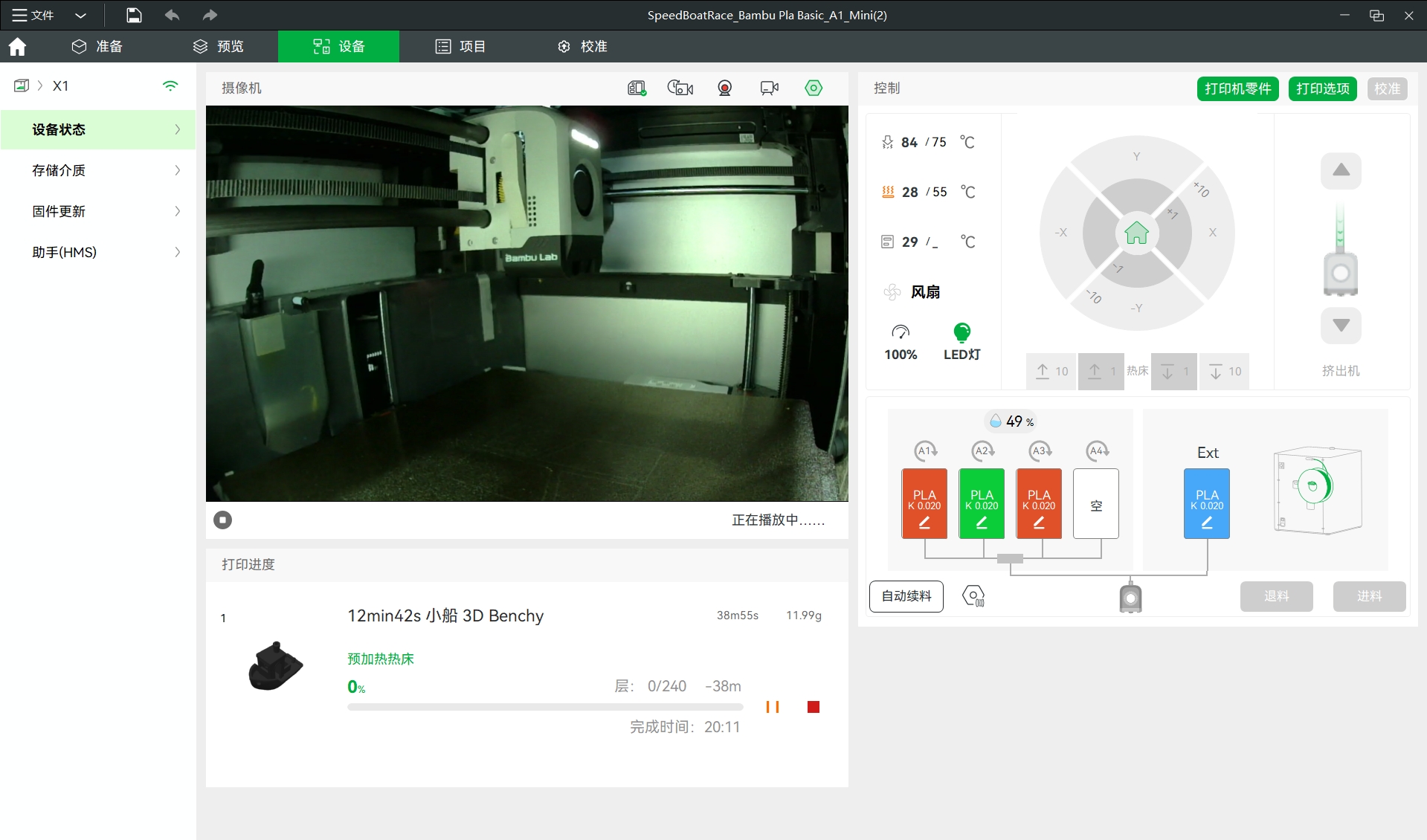Toggle the virtual camera icon

pos(769,88)
